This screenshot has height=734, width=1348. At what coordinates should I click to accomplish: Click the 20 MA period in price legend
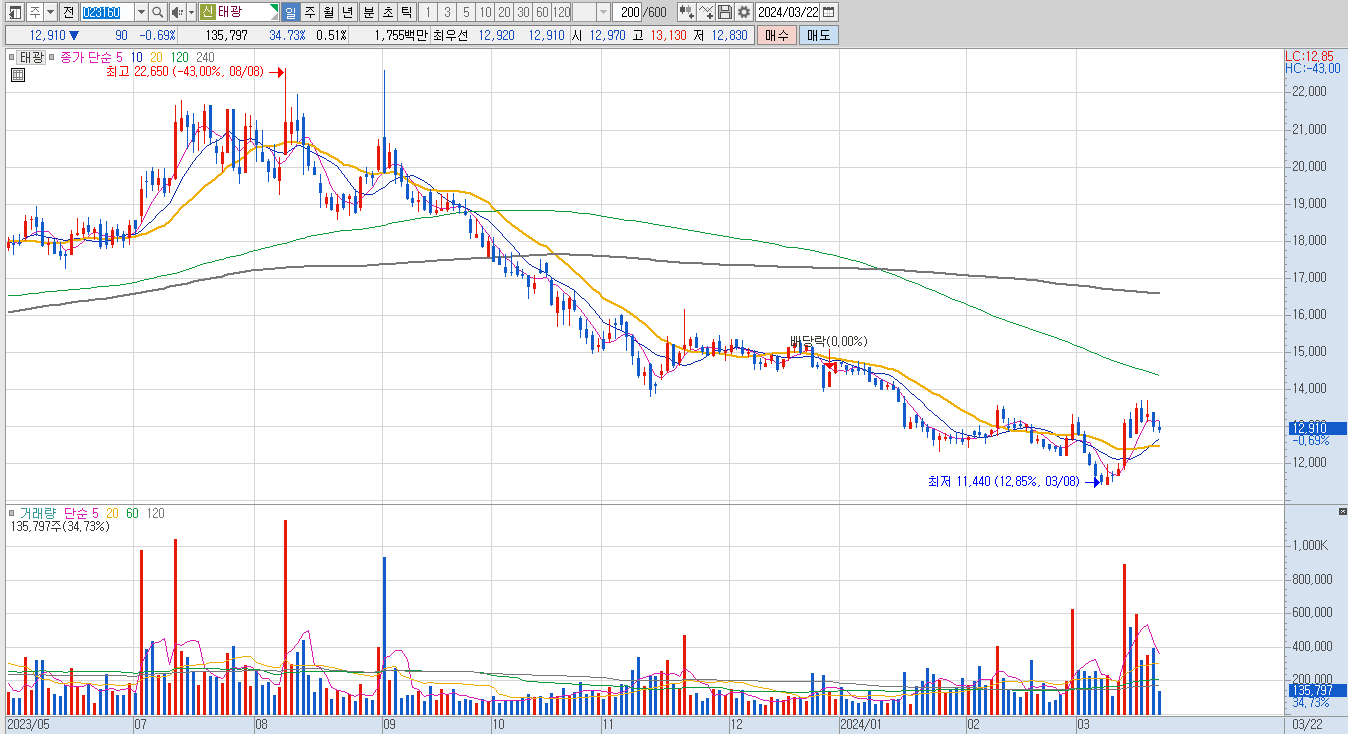tap(157, 57)
